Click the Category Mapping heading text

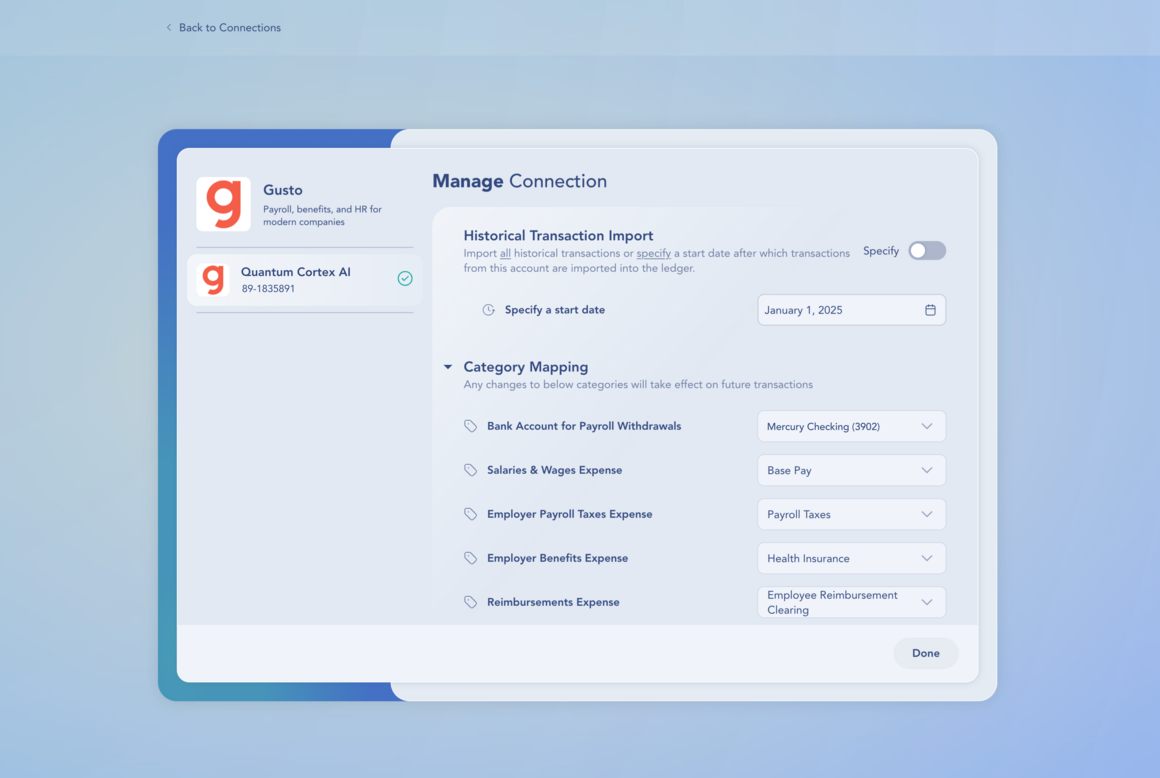[525, 367]
